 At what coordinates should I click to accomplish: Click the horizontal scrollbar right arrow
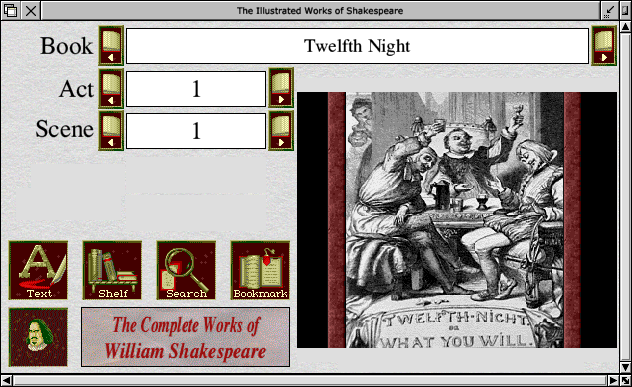click(x=613, y=380)
